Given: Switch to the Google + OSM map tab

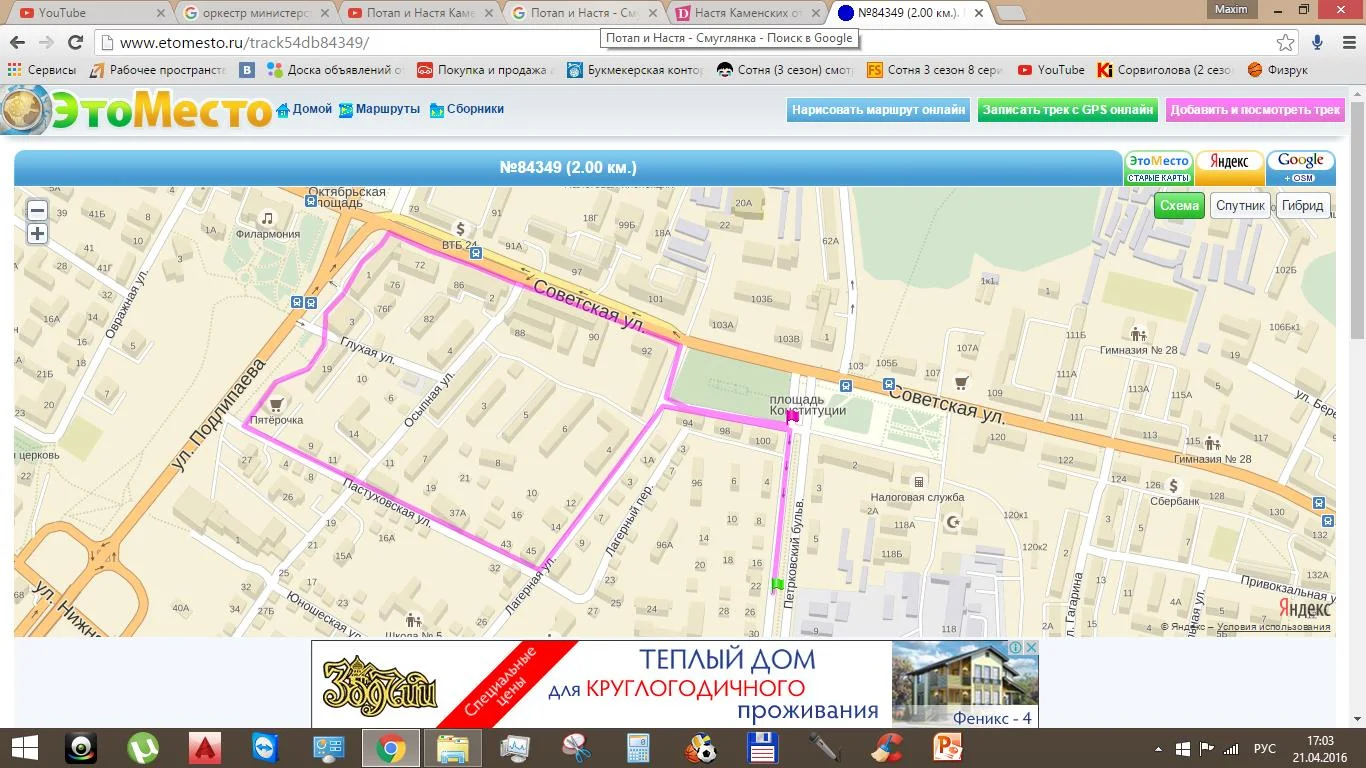Looking at the screenshot, I should click(1300, 167).
